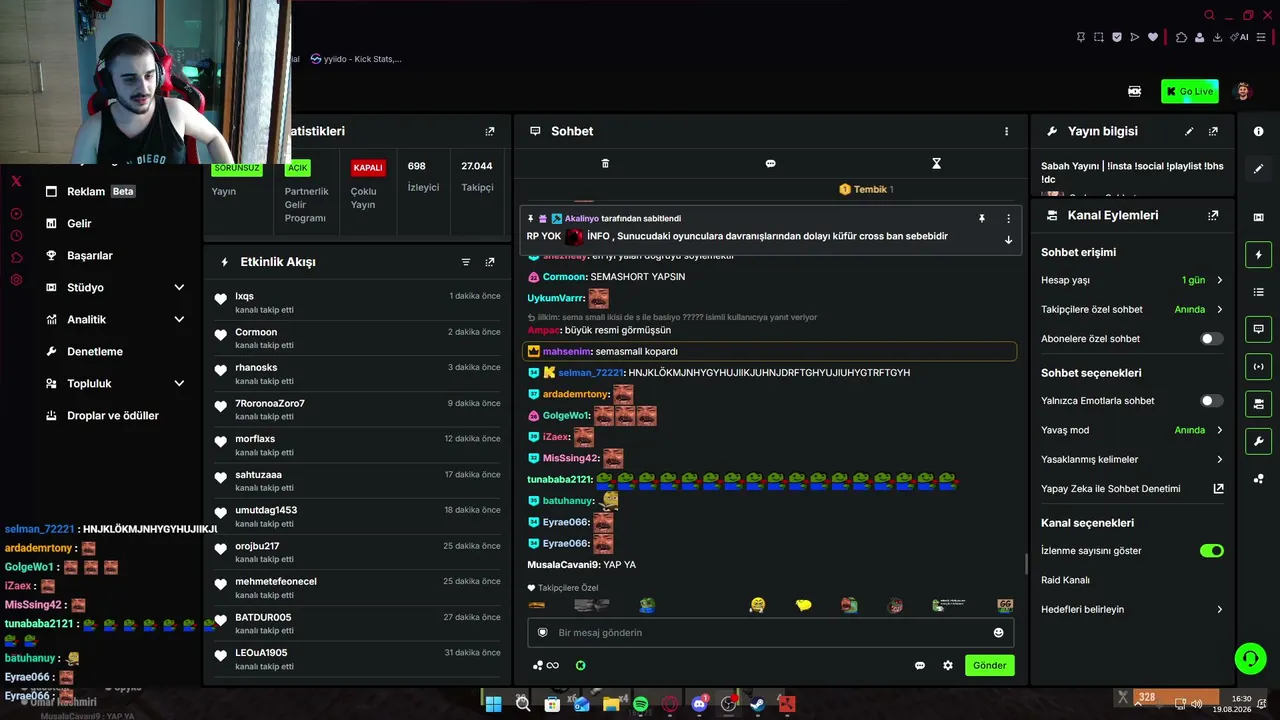Open chat settings gear icon
This screenshot has height=720, width=1280.
948,665
